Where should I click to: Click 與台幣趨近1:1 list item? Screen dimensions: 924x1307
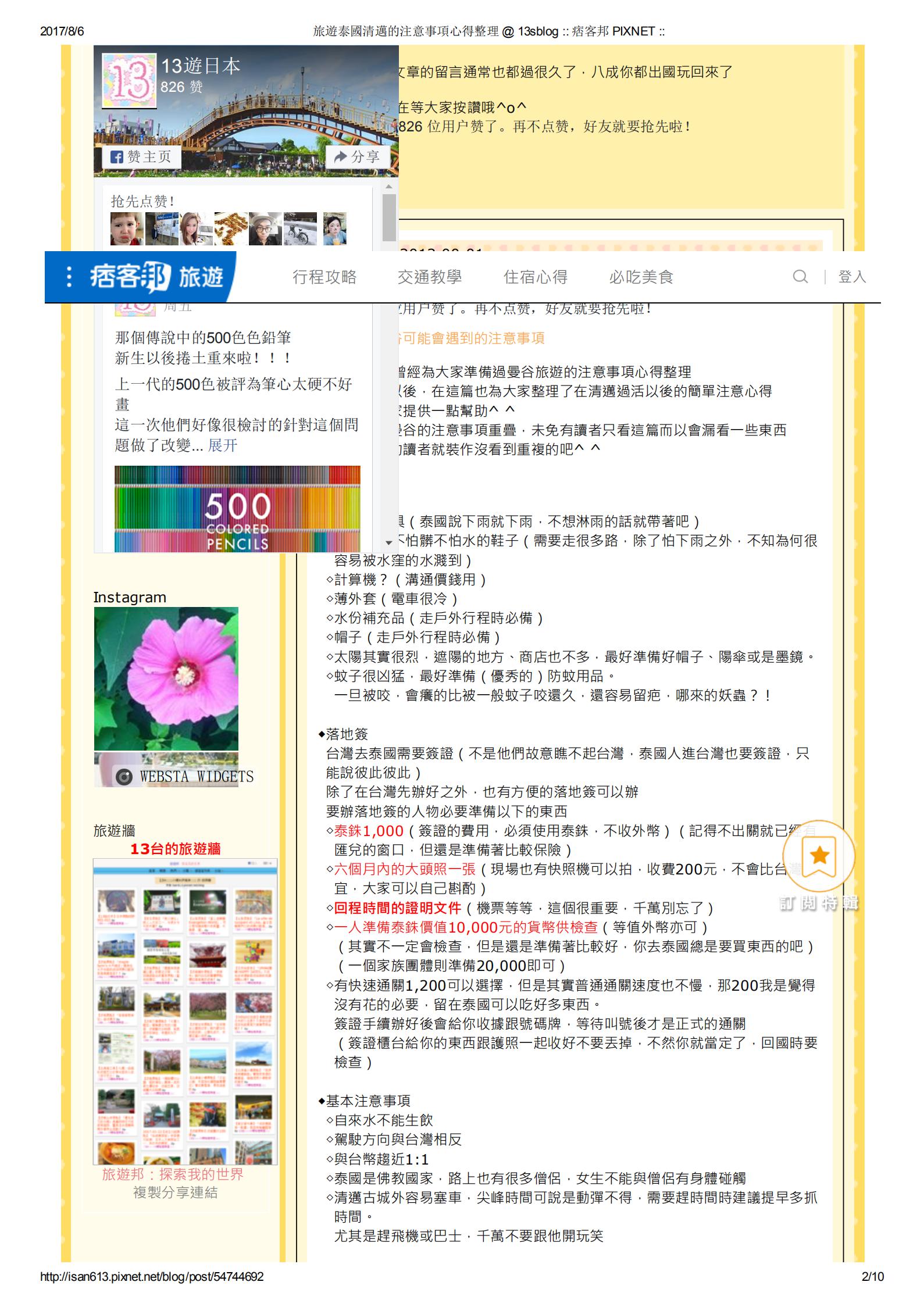377,1159
